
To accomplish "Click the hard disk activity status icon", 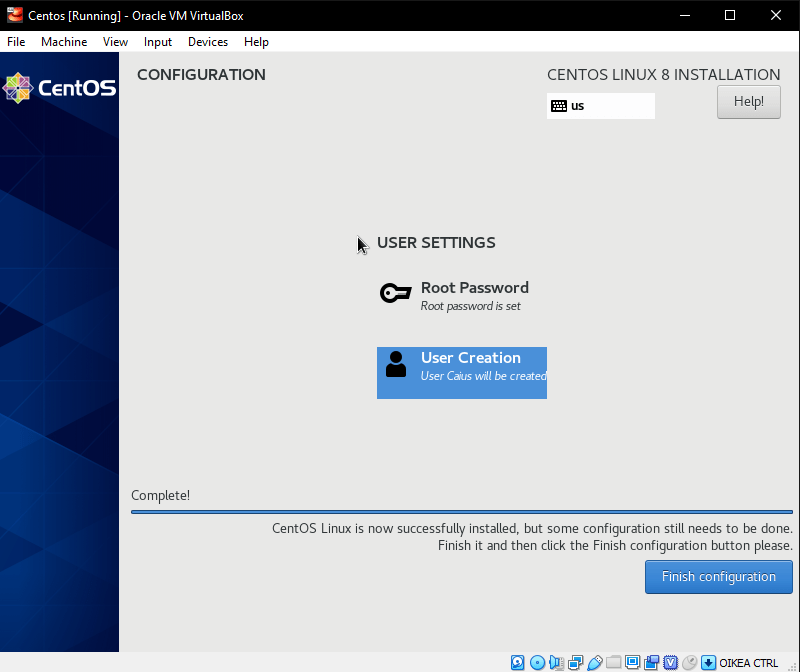I will click(517, 662).
